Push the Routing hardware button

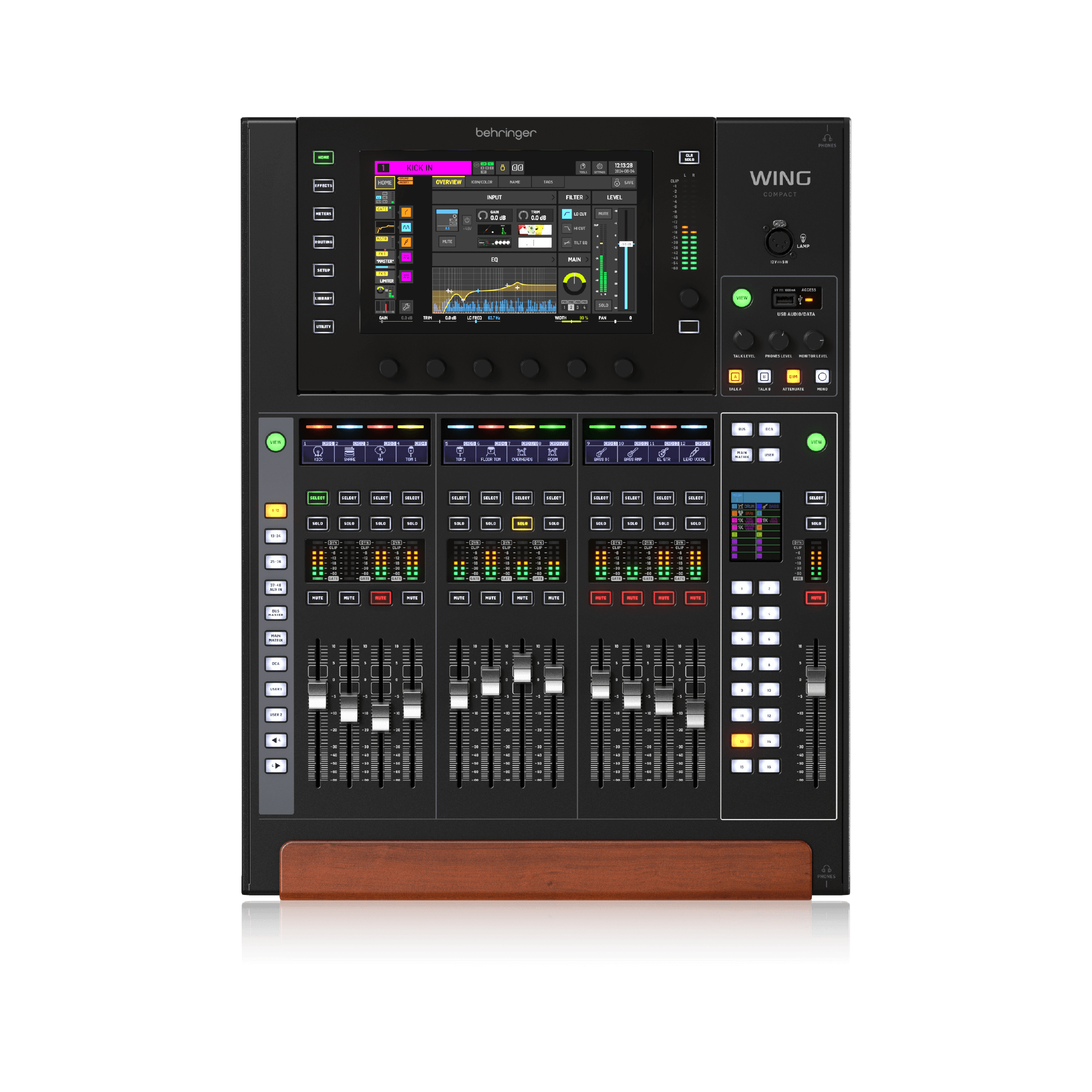[323, 242]
